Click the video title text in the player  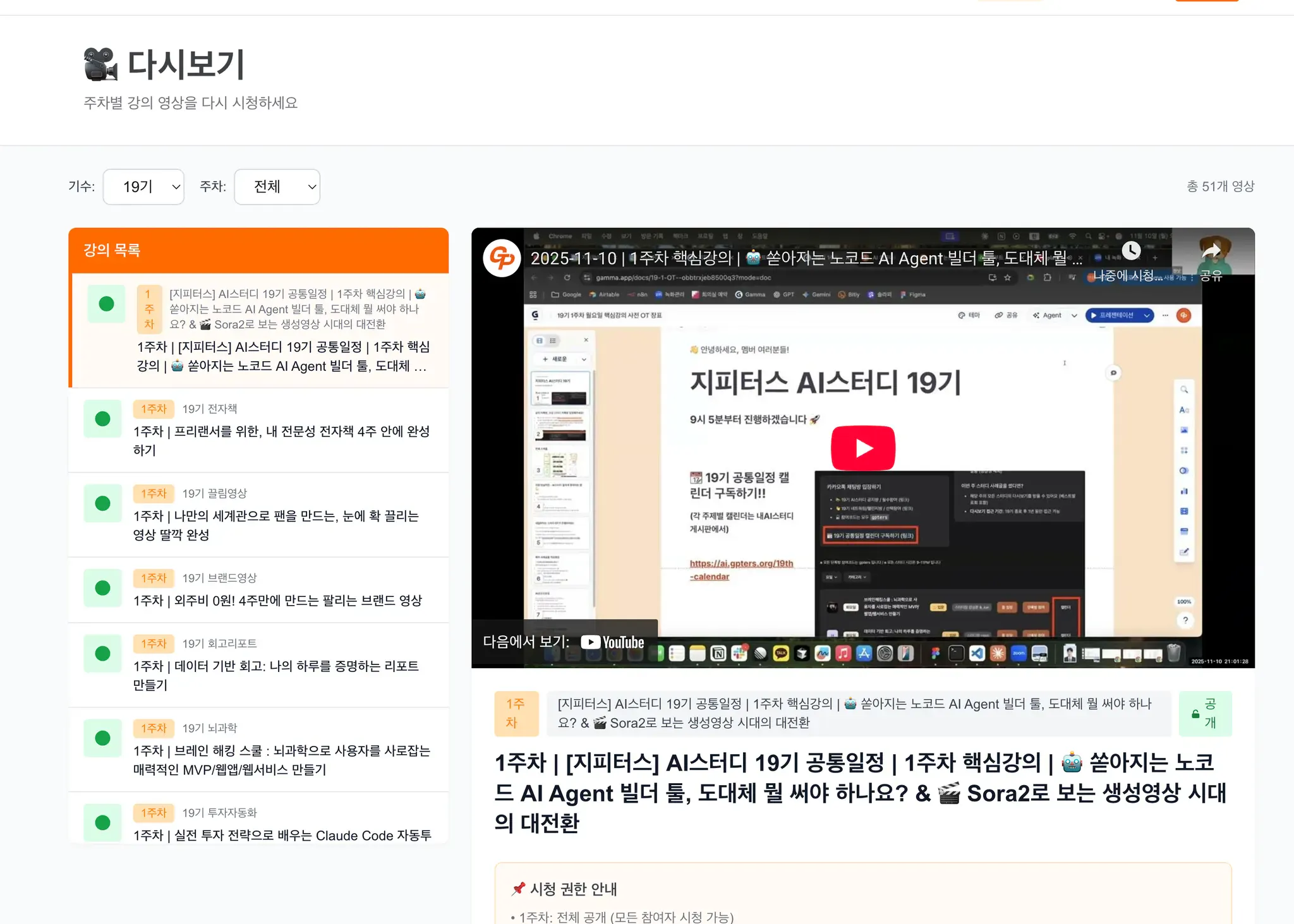(806, 258)
